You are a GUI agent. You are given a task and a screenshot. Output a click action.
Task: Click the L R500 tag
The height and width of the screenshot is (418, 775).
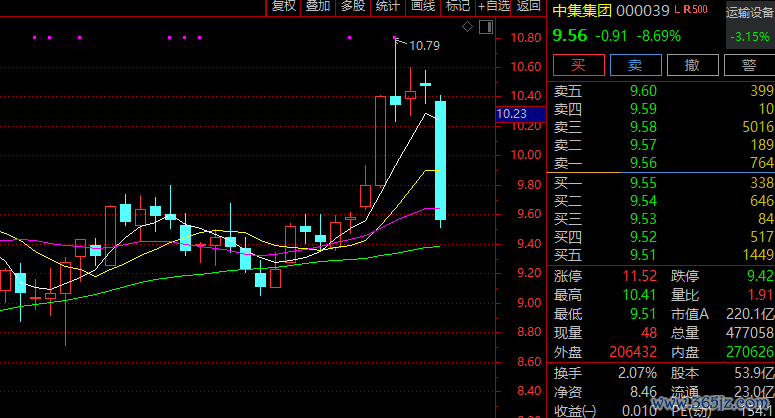tap(691, 9)
